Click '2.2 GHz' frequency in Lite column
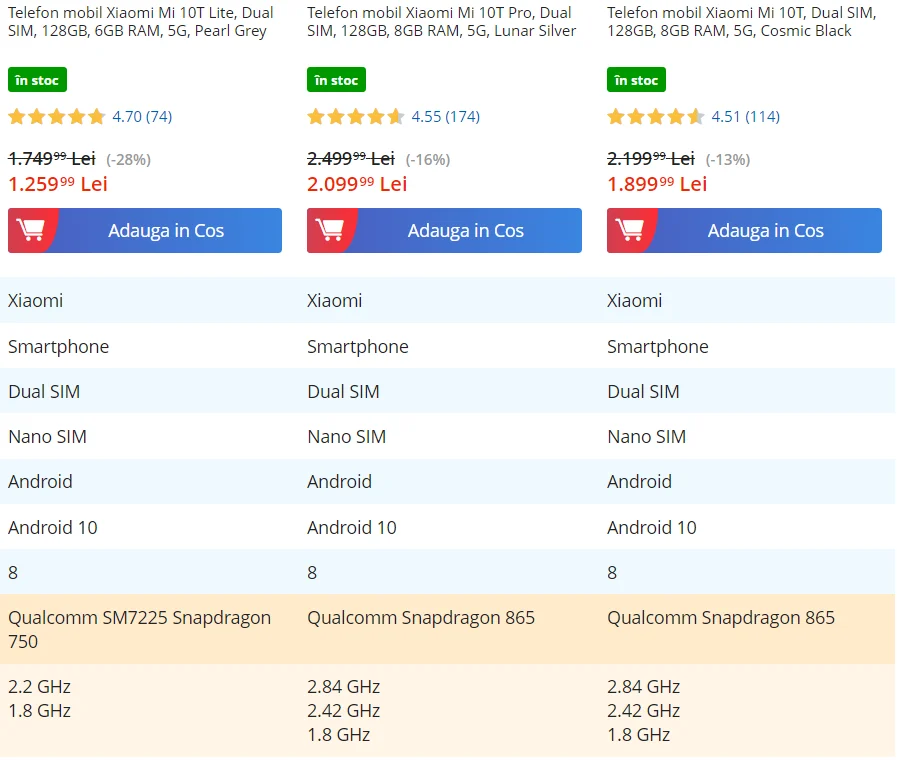Screen dimensions: 899x760 (40, 687)
